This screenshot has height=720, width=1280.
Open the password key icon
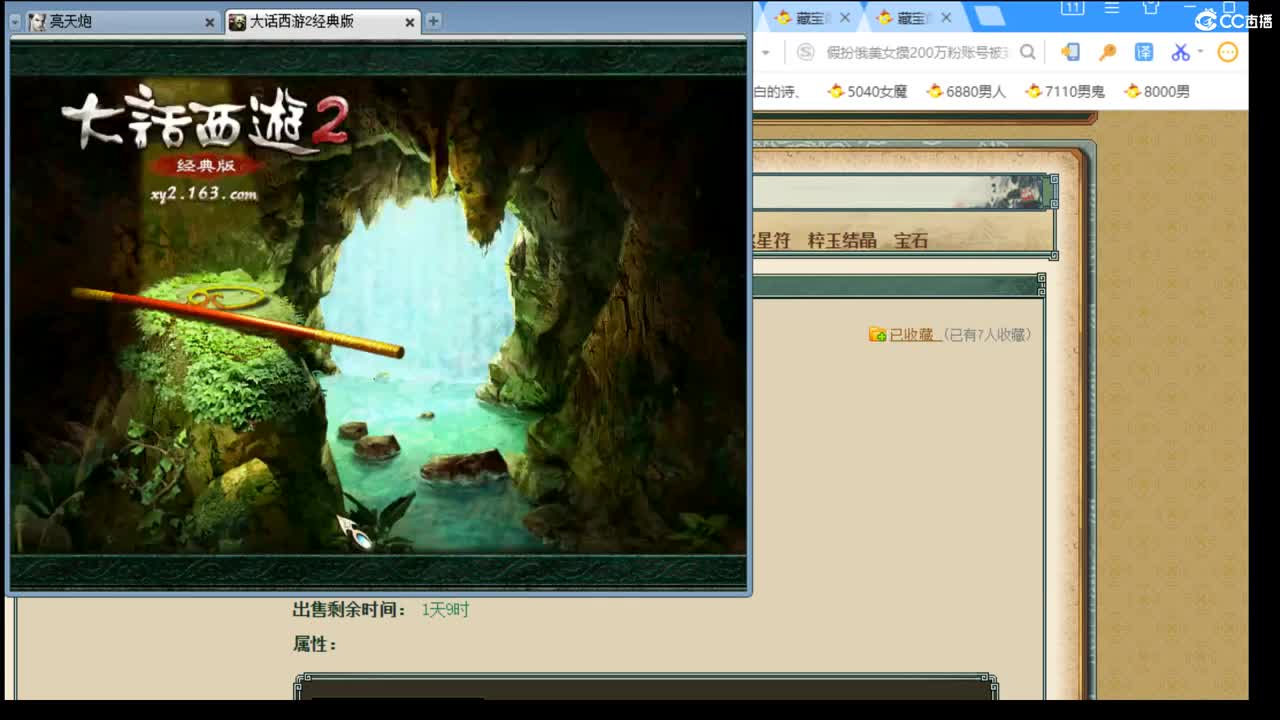(x=1107, y=52)
